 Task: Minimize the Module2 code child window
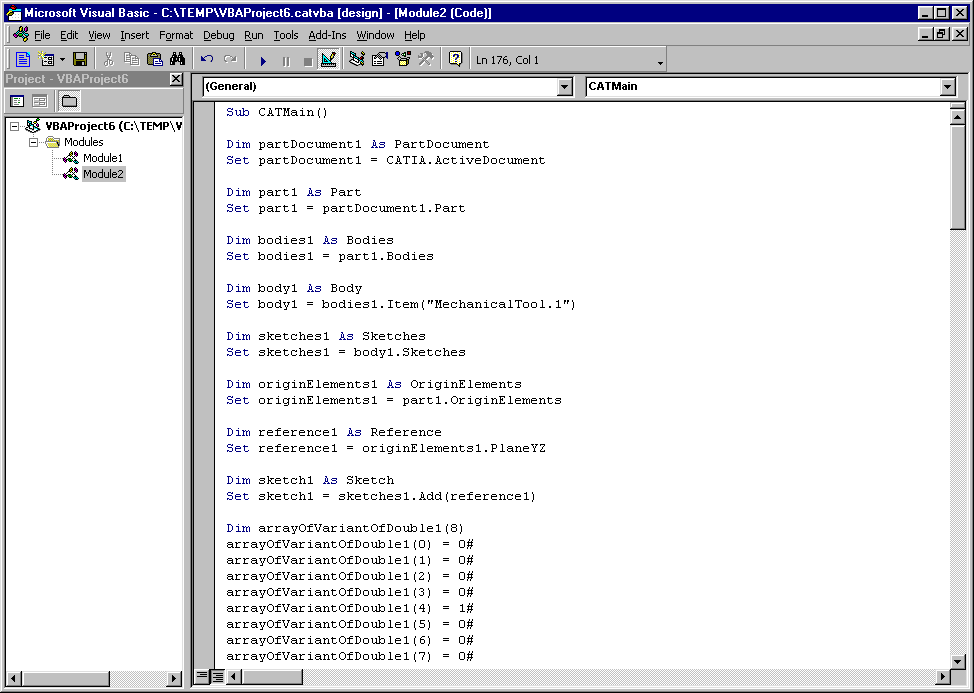click(926, 35)
